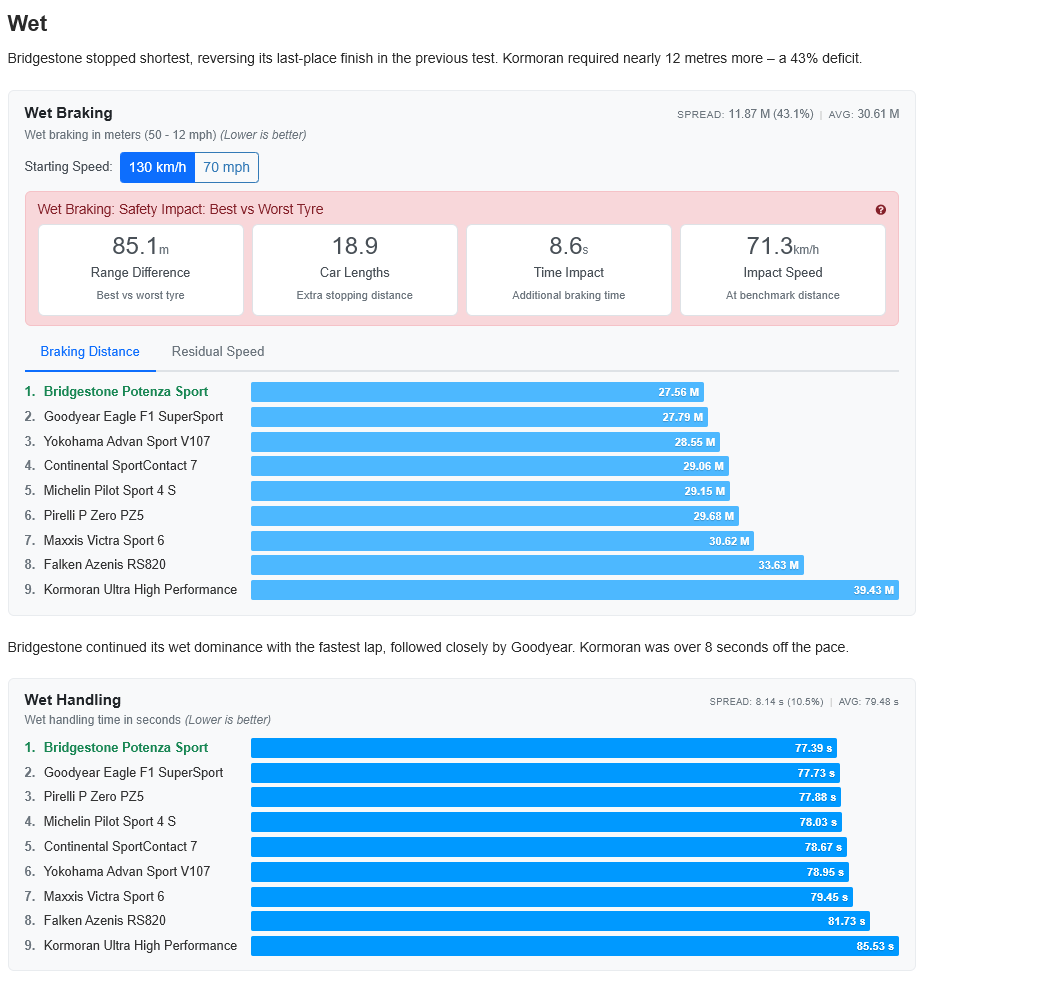
Task: Click the 77.73 s handling bar
Action: [545, 773]
